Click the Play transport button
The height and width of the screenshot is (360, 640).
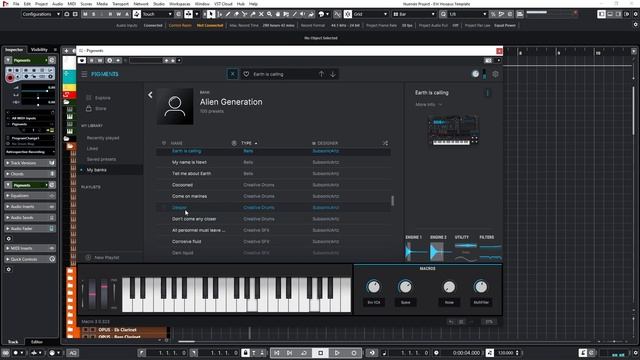337,353
